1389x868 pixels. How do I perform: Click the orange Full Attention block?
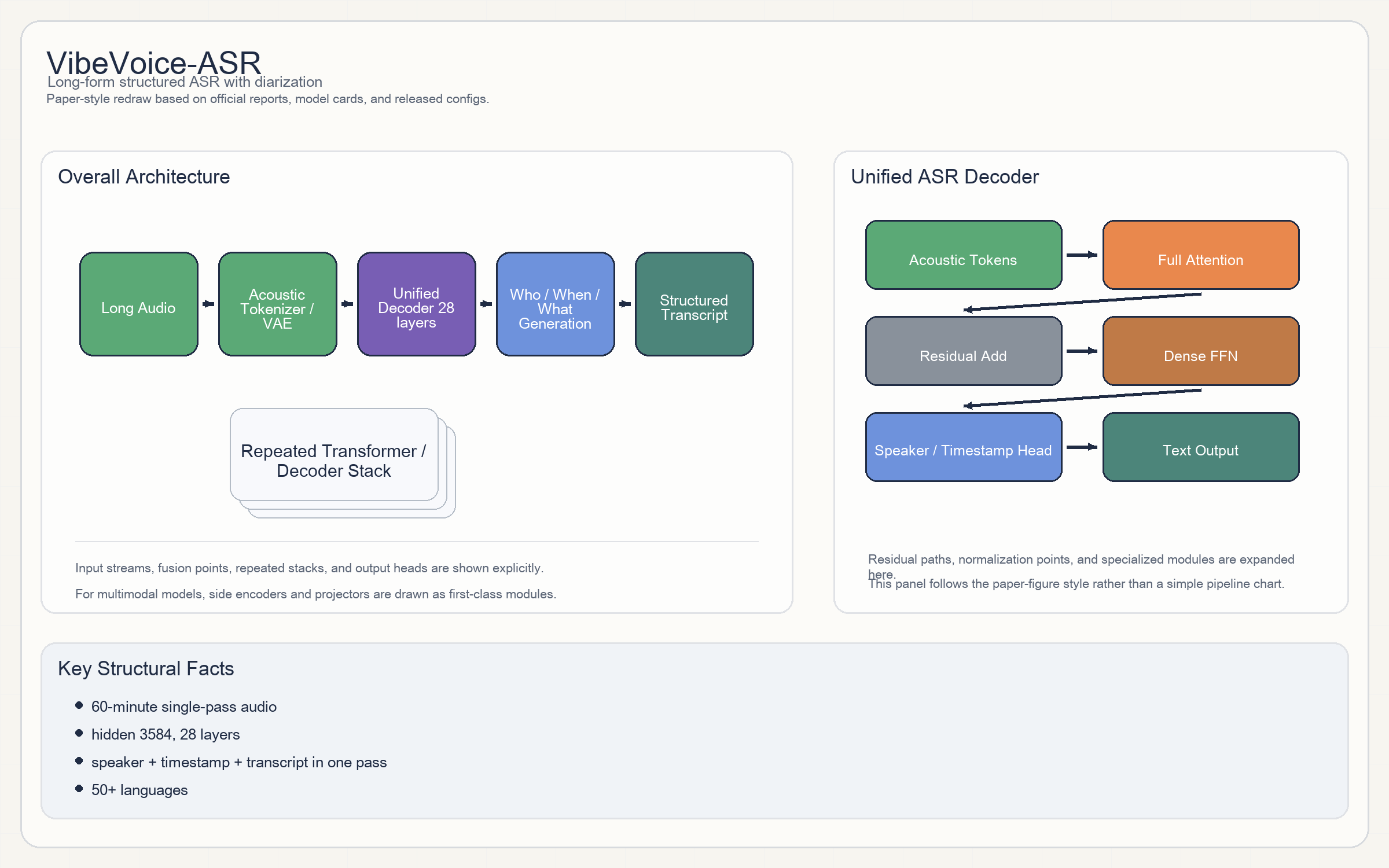click(x=1200, y=255)
